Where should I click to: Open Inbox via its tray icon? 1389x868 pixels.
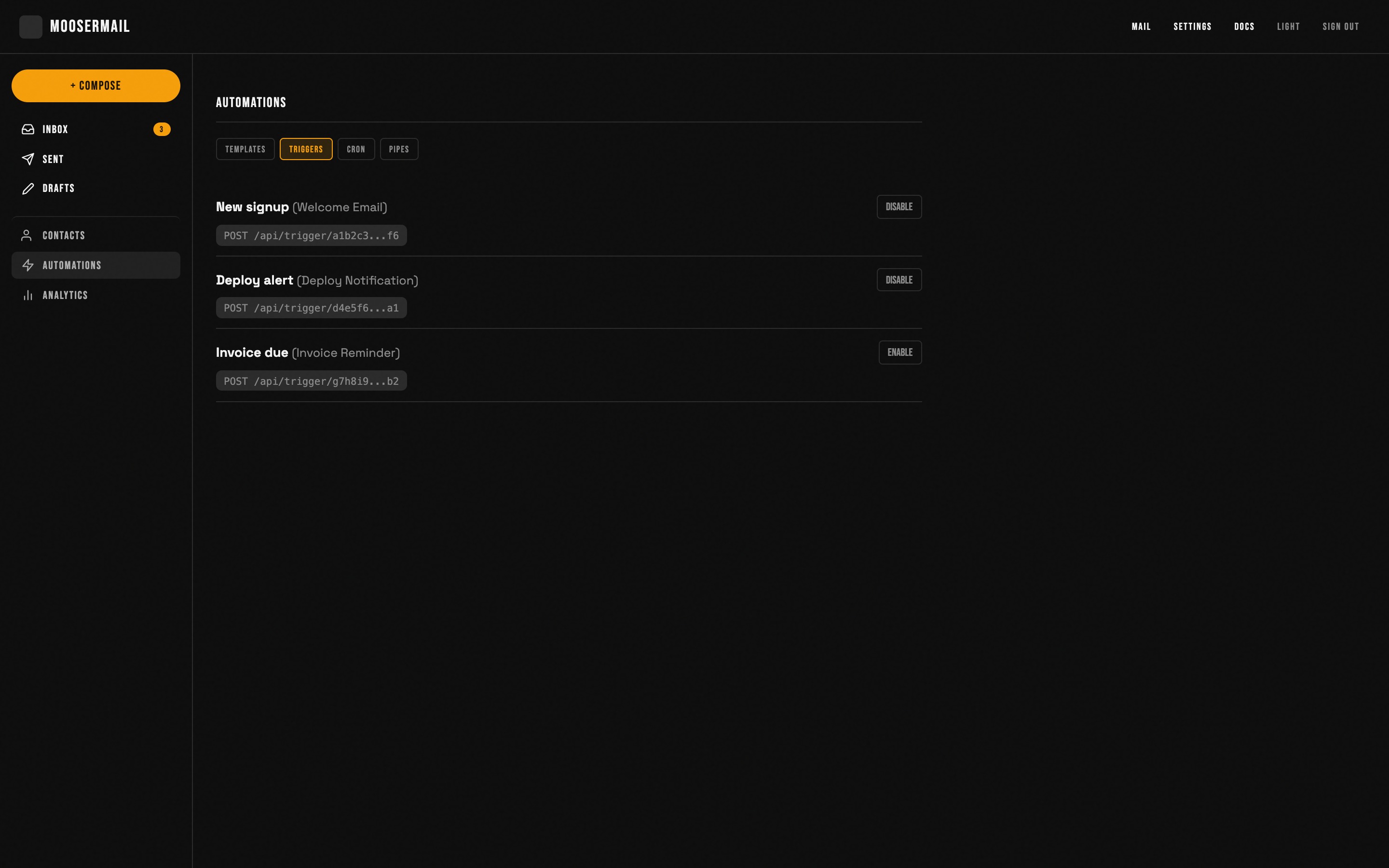pos(27,129)
